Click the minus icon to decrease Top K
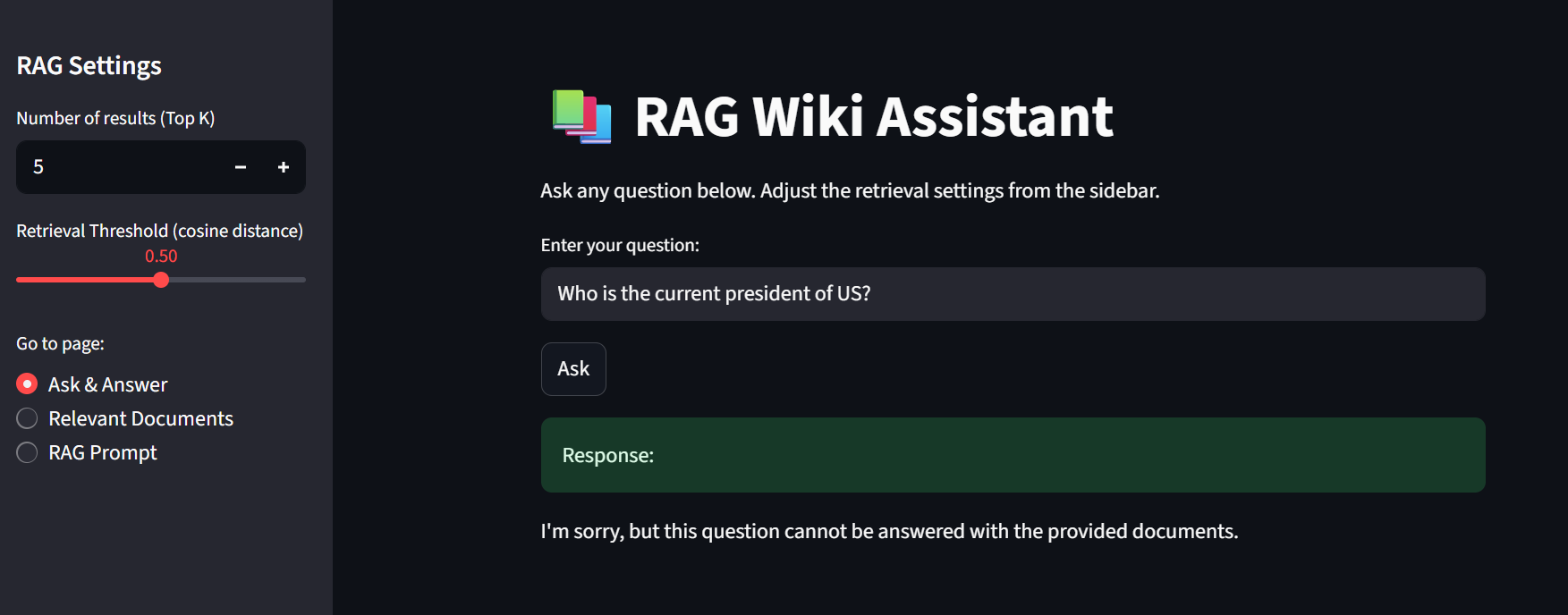The height and width of the screenshot is (615, 1568). pos(240,167)
